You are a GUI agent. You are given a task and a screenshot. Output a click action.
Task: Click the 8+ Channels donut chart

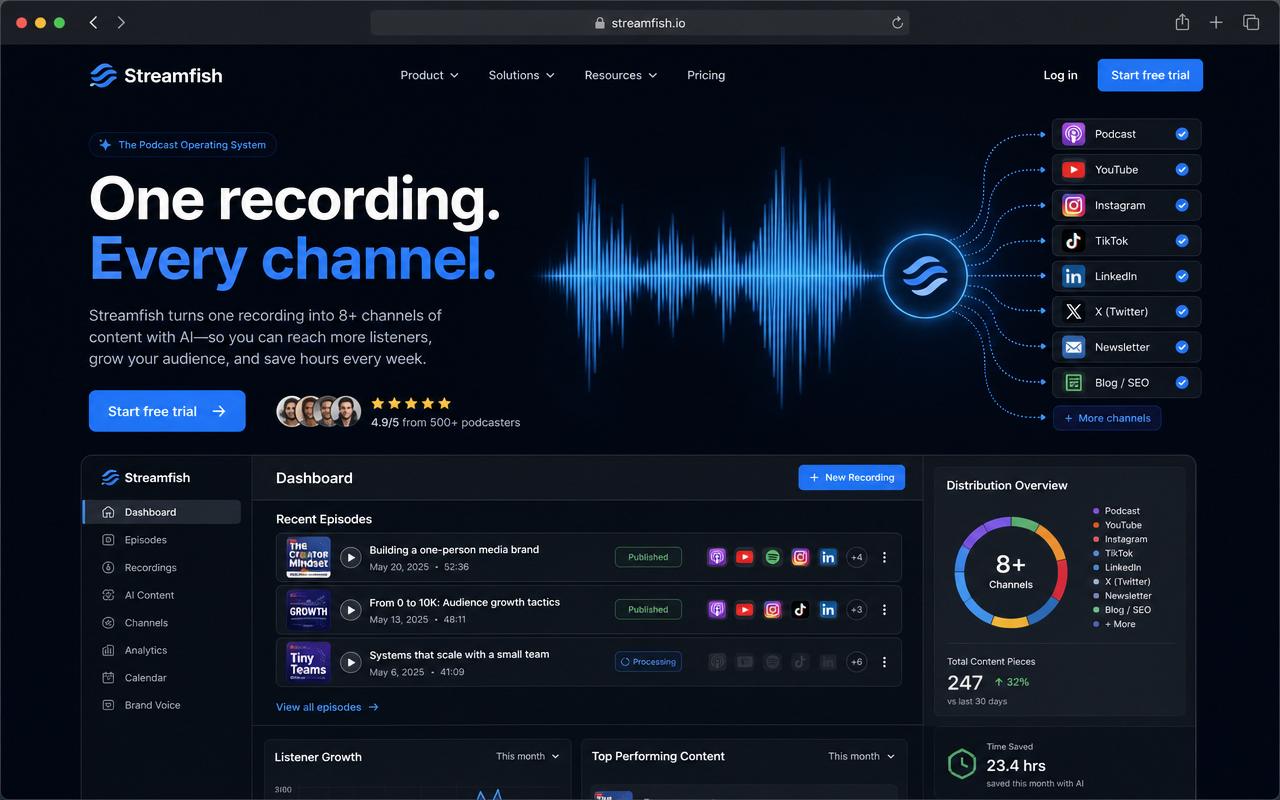point(1011,572)
